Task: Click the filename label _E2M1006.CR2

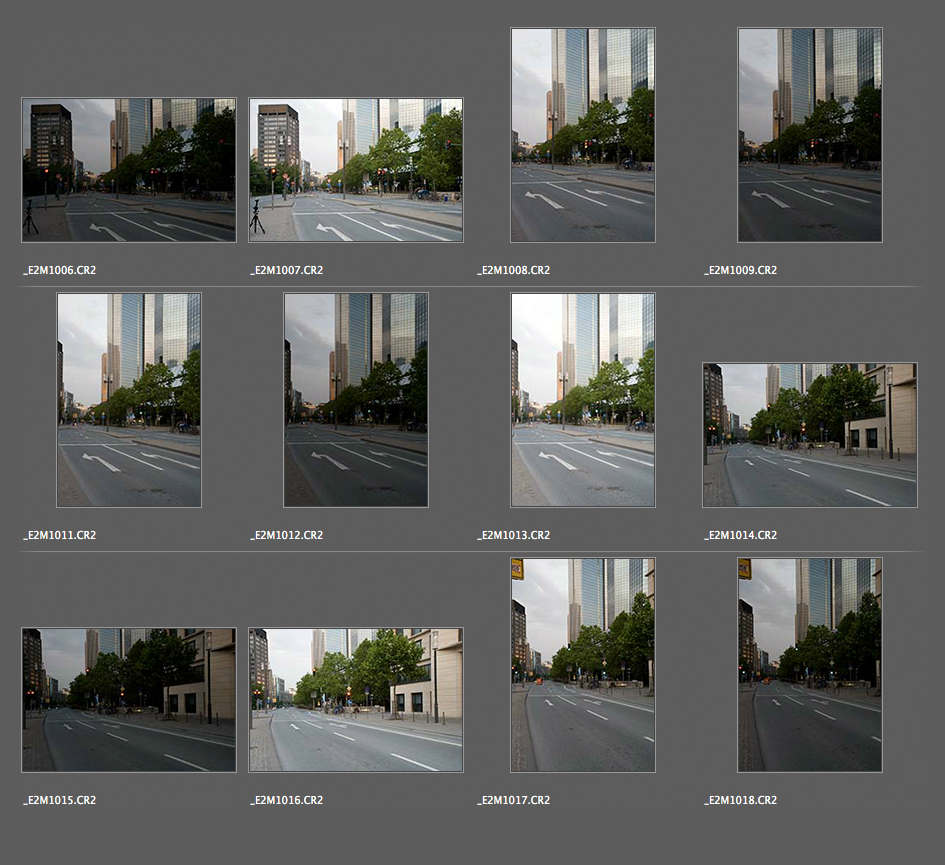Action: [x=60, y=270]
